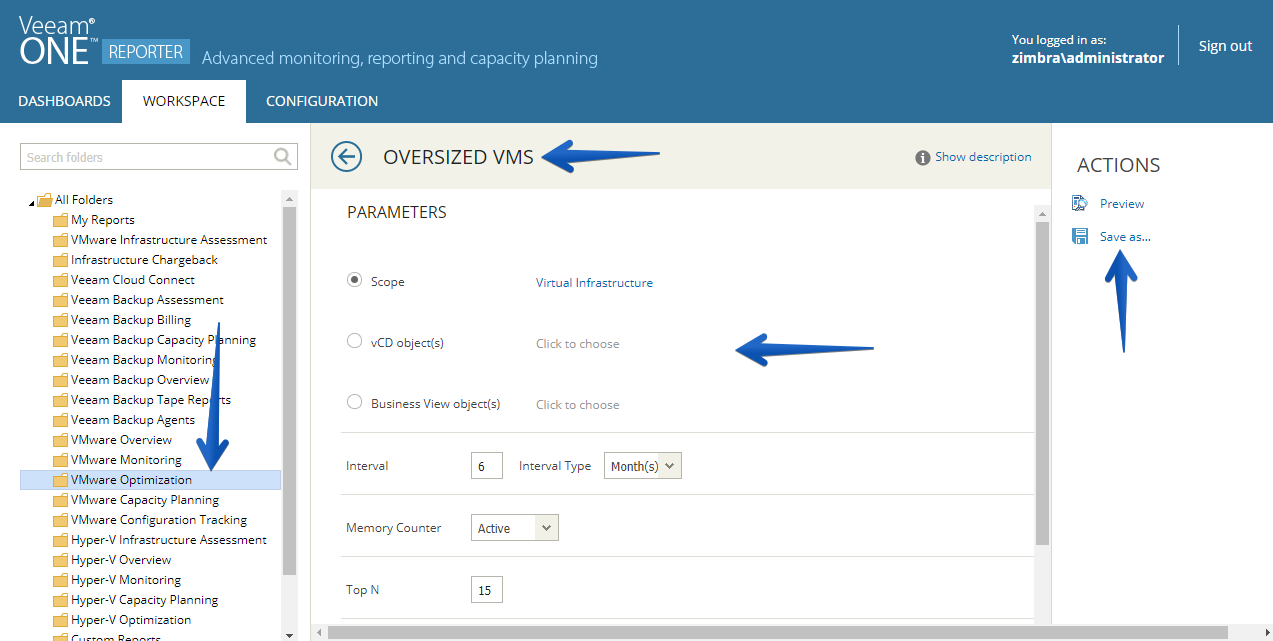Switch to the Configuration tab
The width and height of the screenshot is (1273, 641).
322,101
